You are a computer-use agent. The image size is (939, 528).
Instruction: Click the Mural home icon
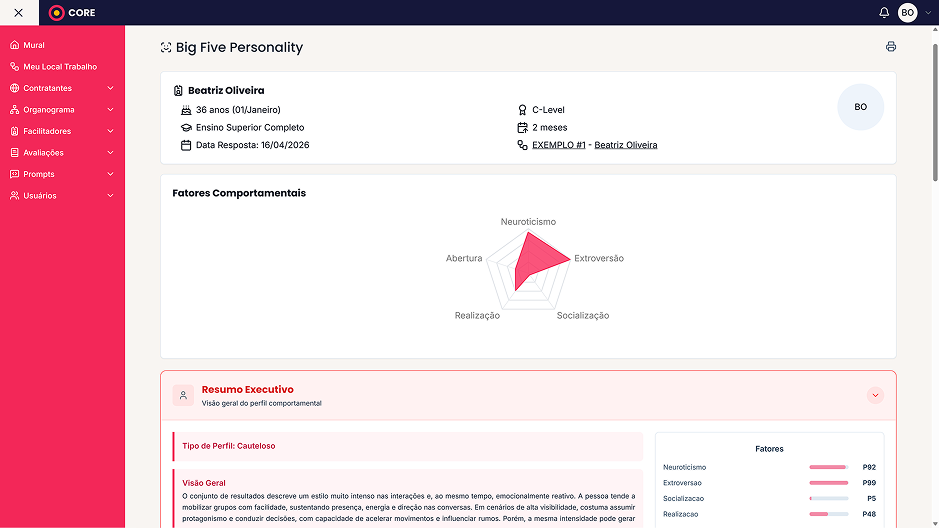click(14, 45)
